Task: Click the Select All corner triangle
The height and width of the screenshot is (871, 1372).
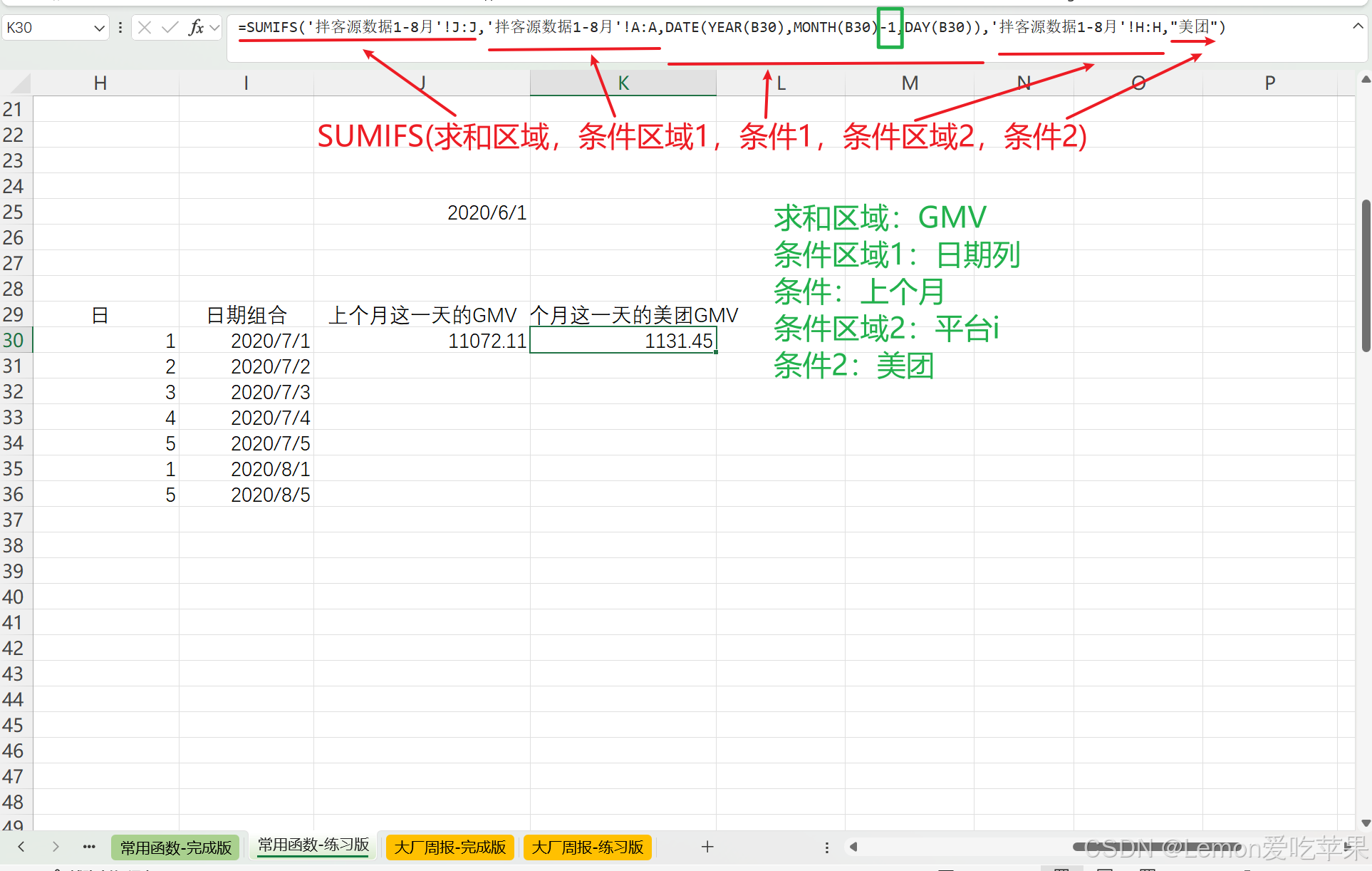Action: [x=19, y=84]
